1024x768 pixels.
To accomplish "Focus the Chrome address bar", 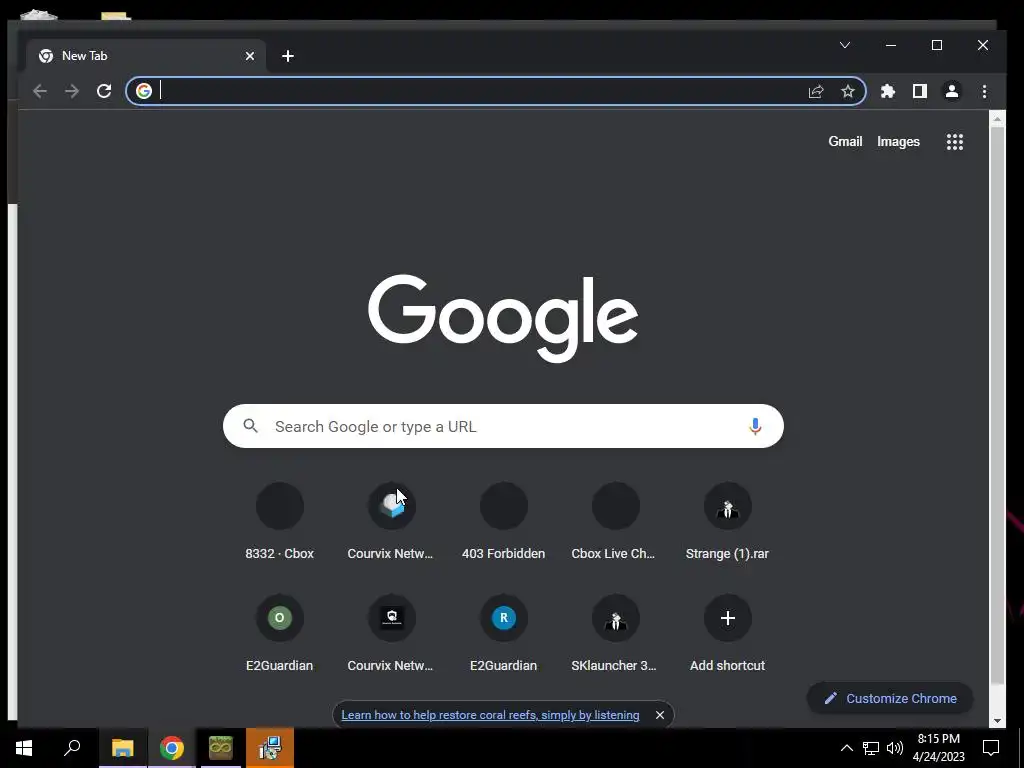I will click(x=480, y=91).
